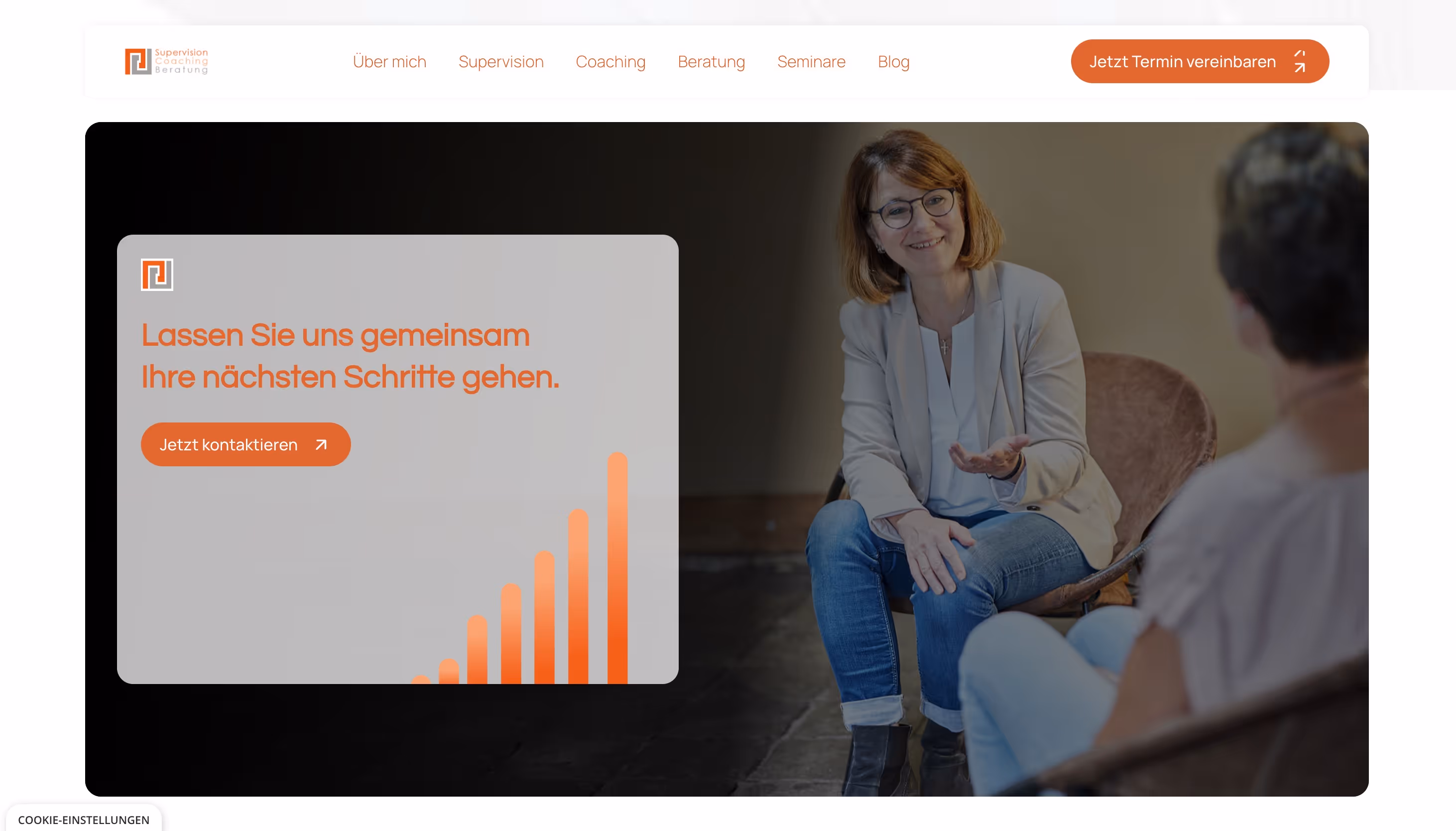Click the orange square logo in hero card
Screen dimensions: 1456x831
[157, 275]
